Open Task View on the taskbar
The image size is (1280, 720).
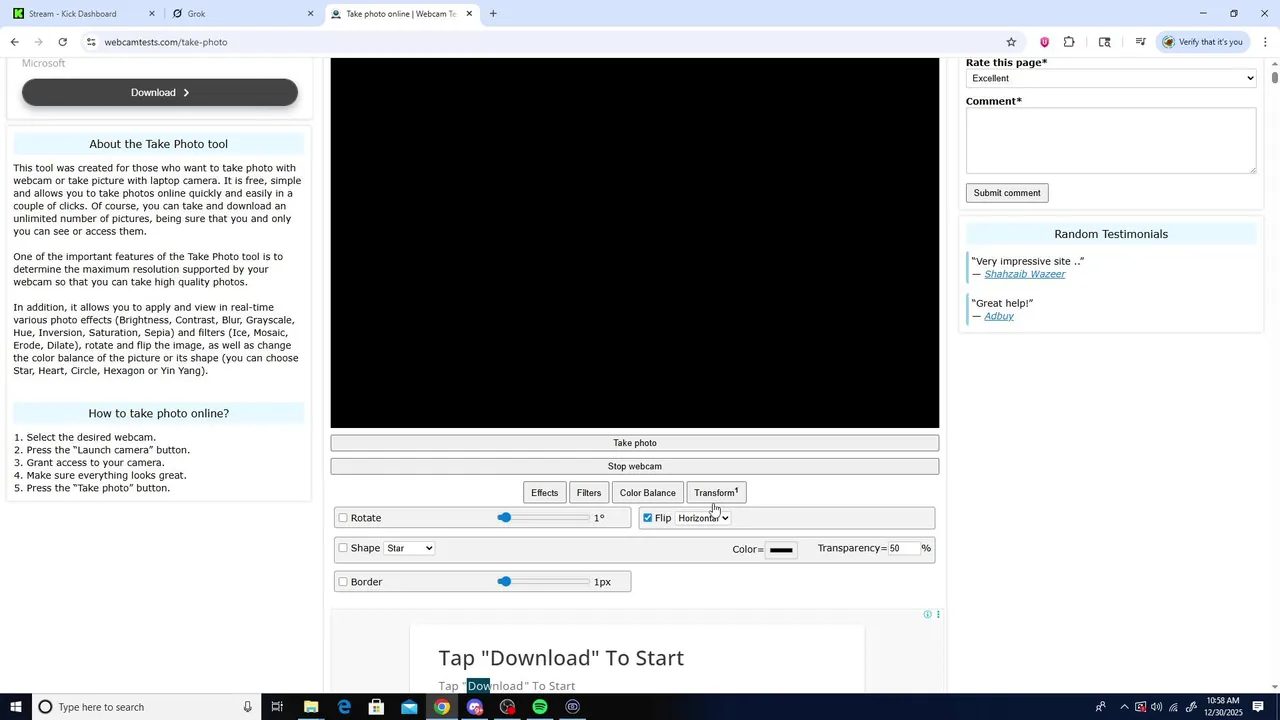pos(277,707)
